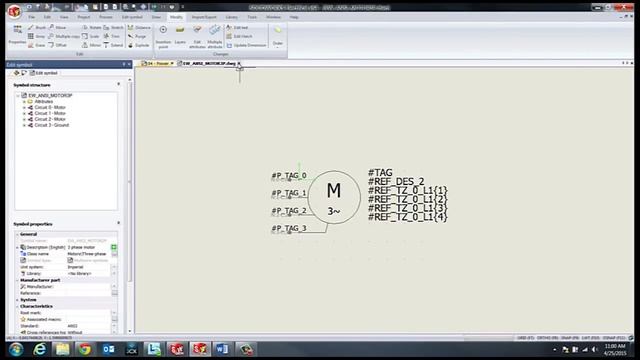Click the Class name browse button
Screen dimensions: 640x360
coord(114,254)
